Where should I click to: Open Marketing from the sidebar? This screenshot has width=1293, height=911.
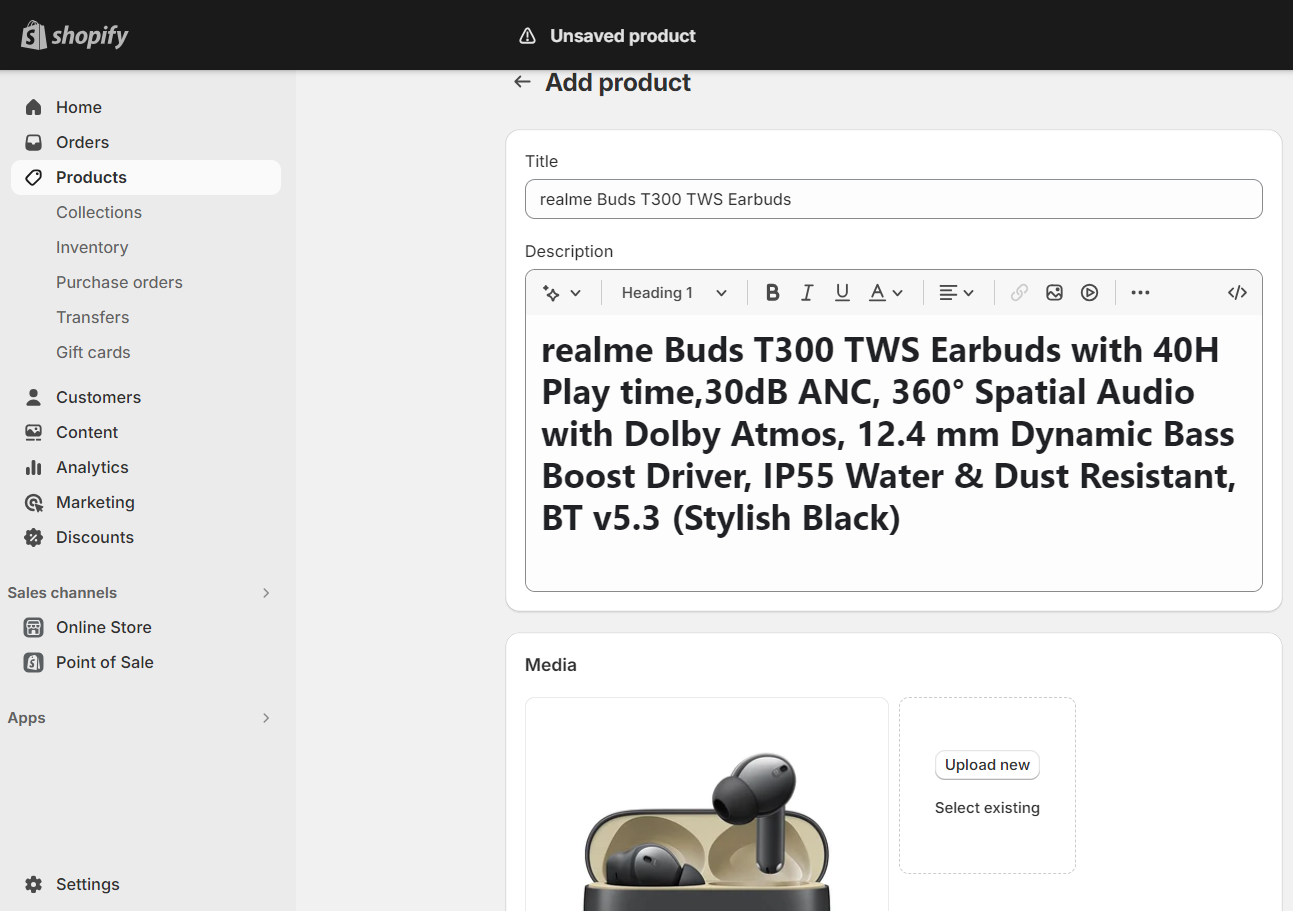95,502
